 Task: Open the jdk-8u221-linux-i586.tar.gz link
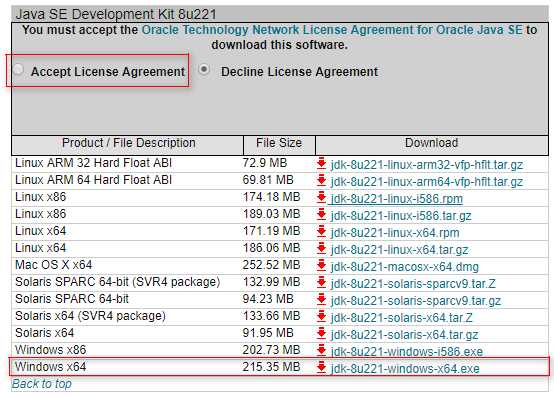pos(401,216)
